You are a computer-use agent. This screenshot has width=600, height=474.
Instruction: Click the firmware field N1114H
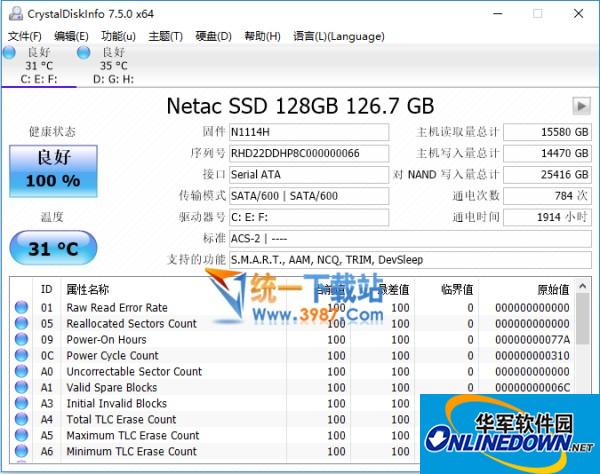(x=309, y=132)
